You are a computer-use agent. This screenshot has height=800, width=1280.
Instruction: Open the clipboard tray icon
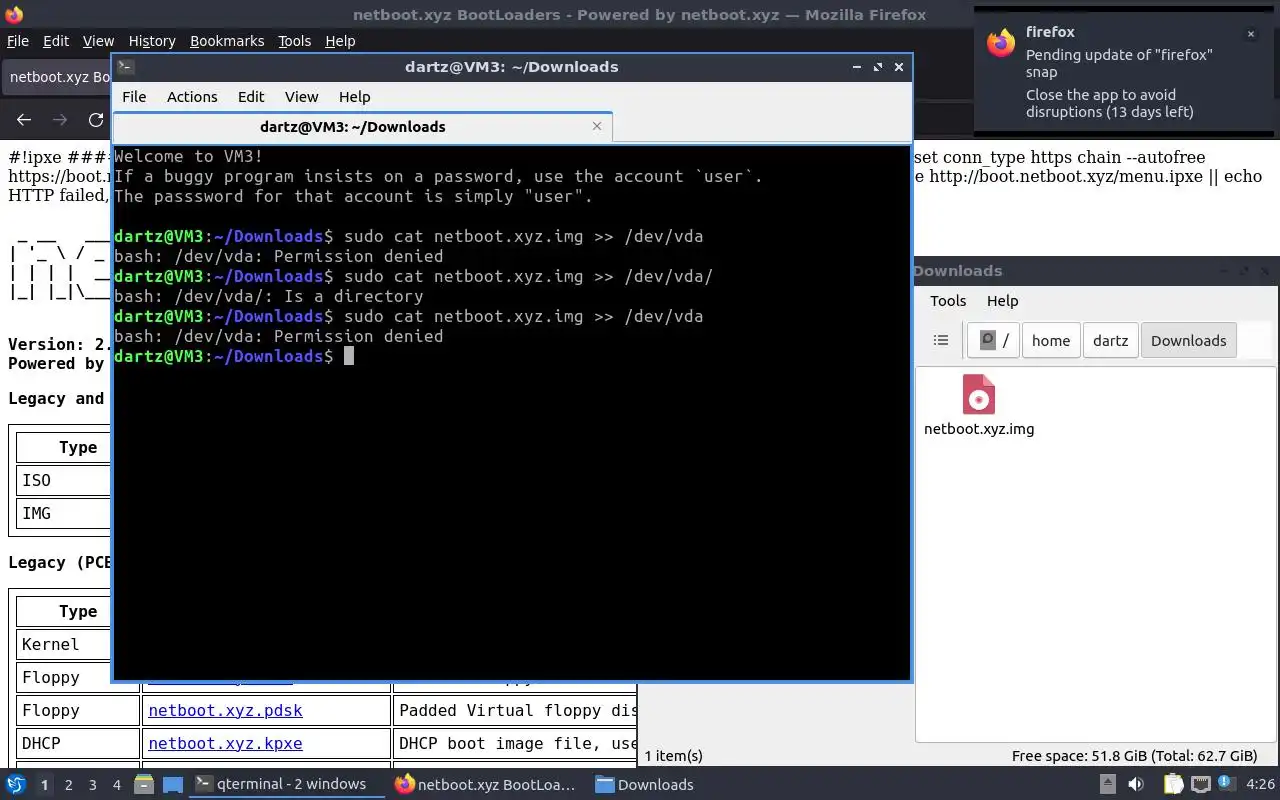click(1173, 784)
